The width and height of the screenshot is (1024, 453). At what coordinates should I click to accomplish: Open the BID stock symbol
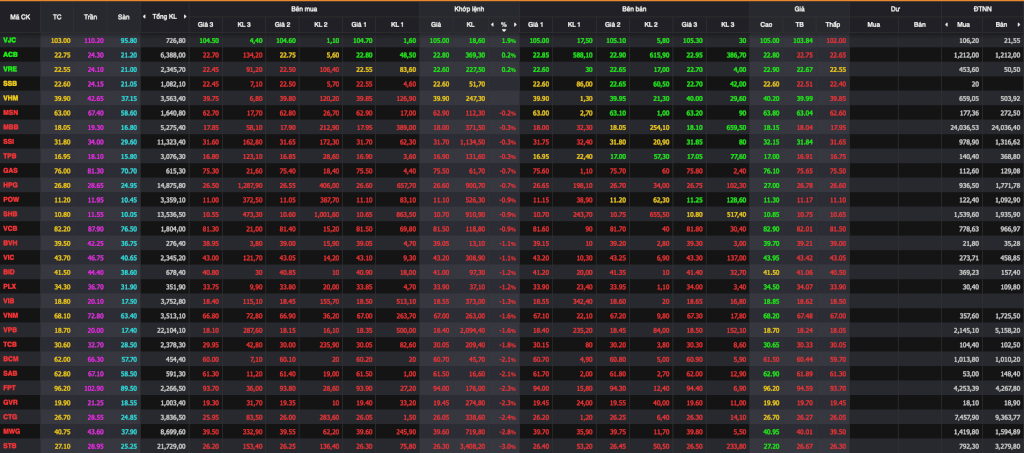pyautogui.click(x=9, y=271)
